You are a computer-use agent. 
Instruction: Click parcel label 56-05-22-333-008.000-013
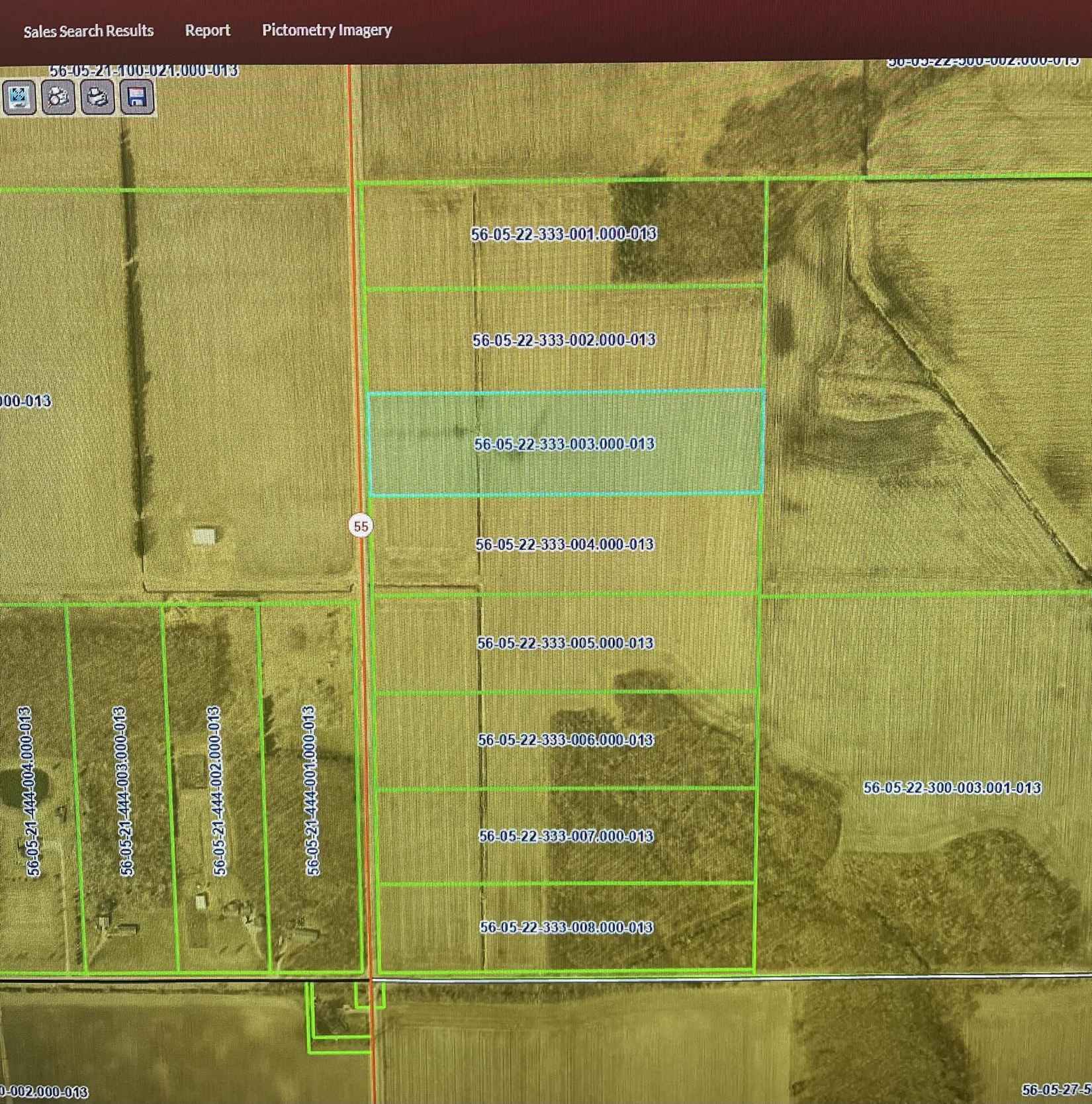pyautogui.click(x=567, y=927)
